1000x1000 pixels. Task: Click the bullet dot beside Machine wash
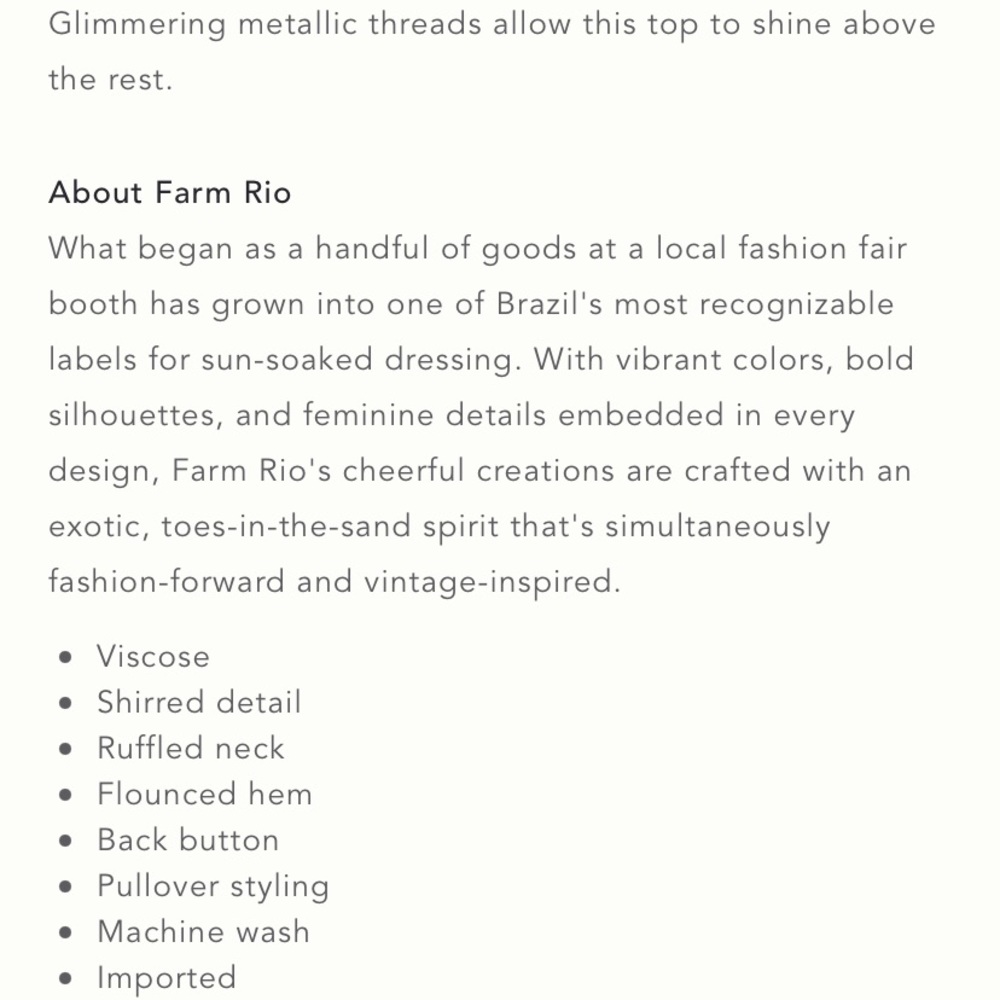click(x=65, y=932)
